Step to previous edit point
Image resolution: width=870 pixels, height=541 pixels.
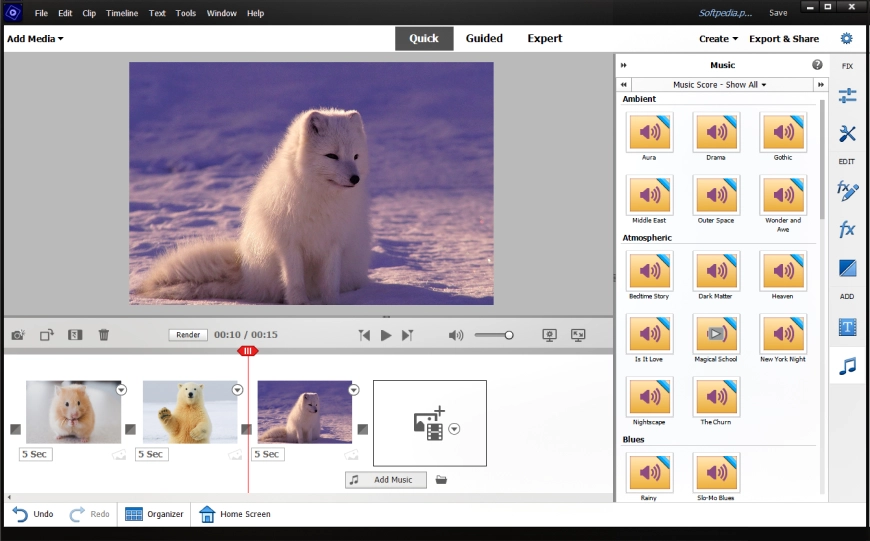click(364, 335)
